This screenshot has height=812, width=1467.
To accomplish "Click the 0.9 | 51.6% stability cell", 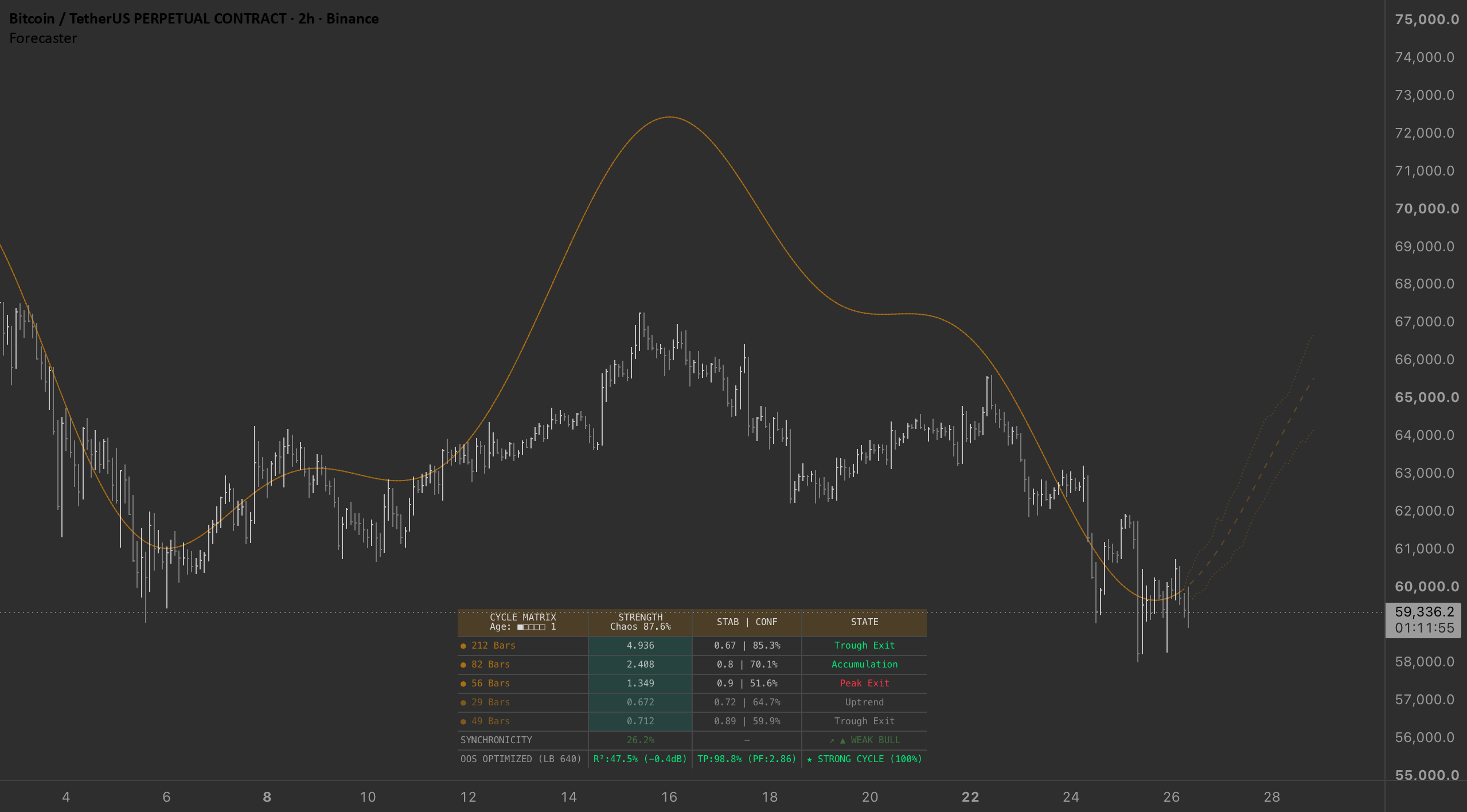I will 747,684.
